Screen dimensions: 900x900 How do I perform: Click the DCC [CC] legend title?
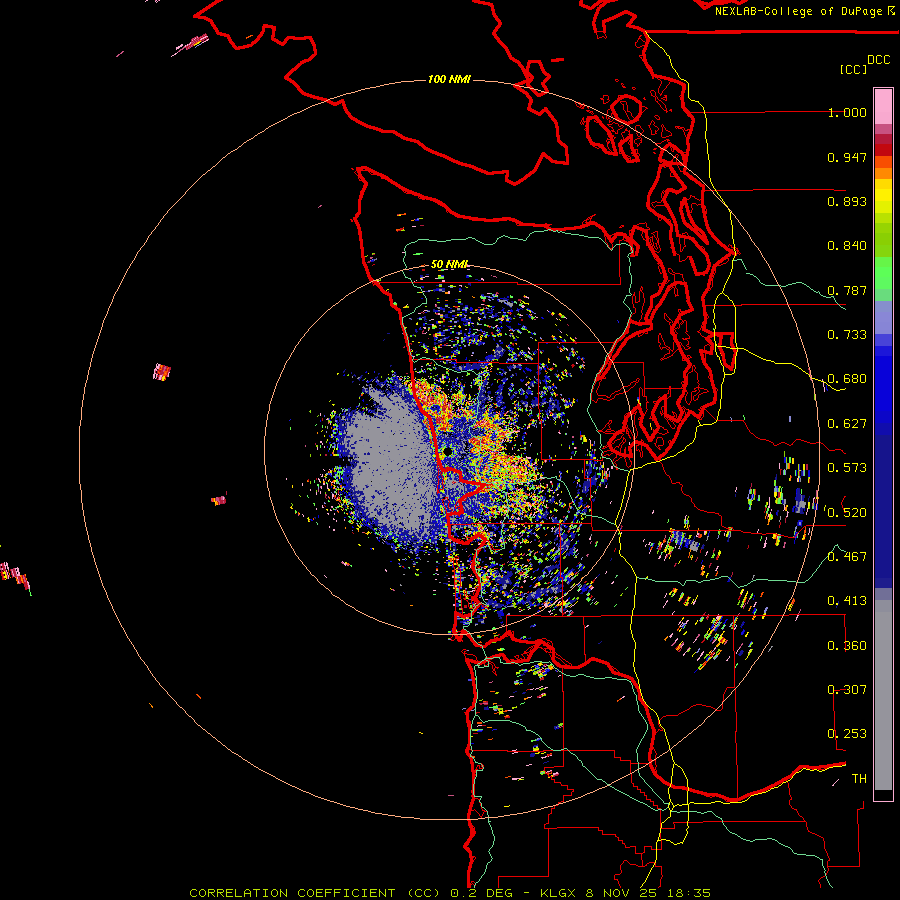(865, 64)
